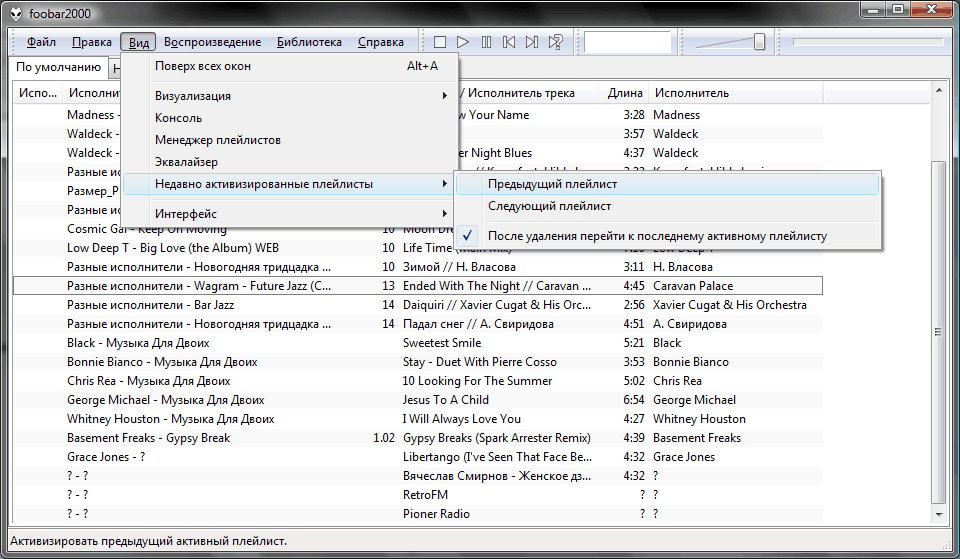Click the Stop playback button
The width and height of the screenshot is (960, 559).
440,42
